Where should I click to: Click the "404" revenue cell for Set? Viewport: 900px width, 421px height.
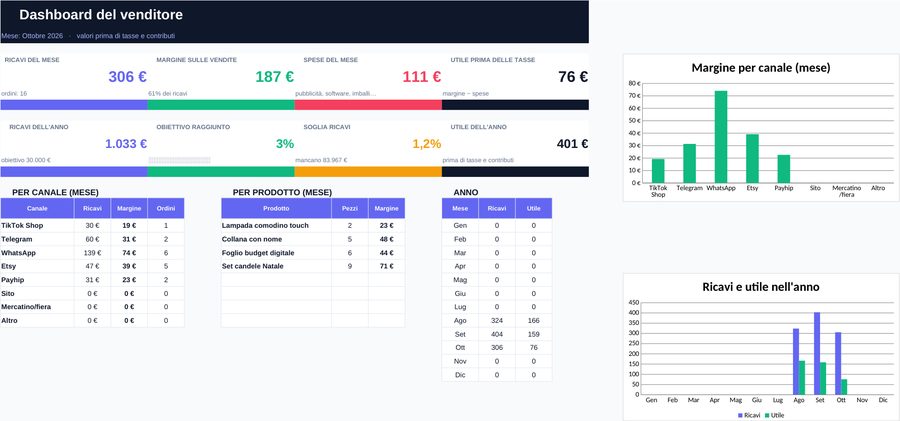[x=496, y=334]
